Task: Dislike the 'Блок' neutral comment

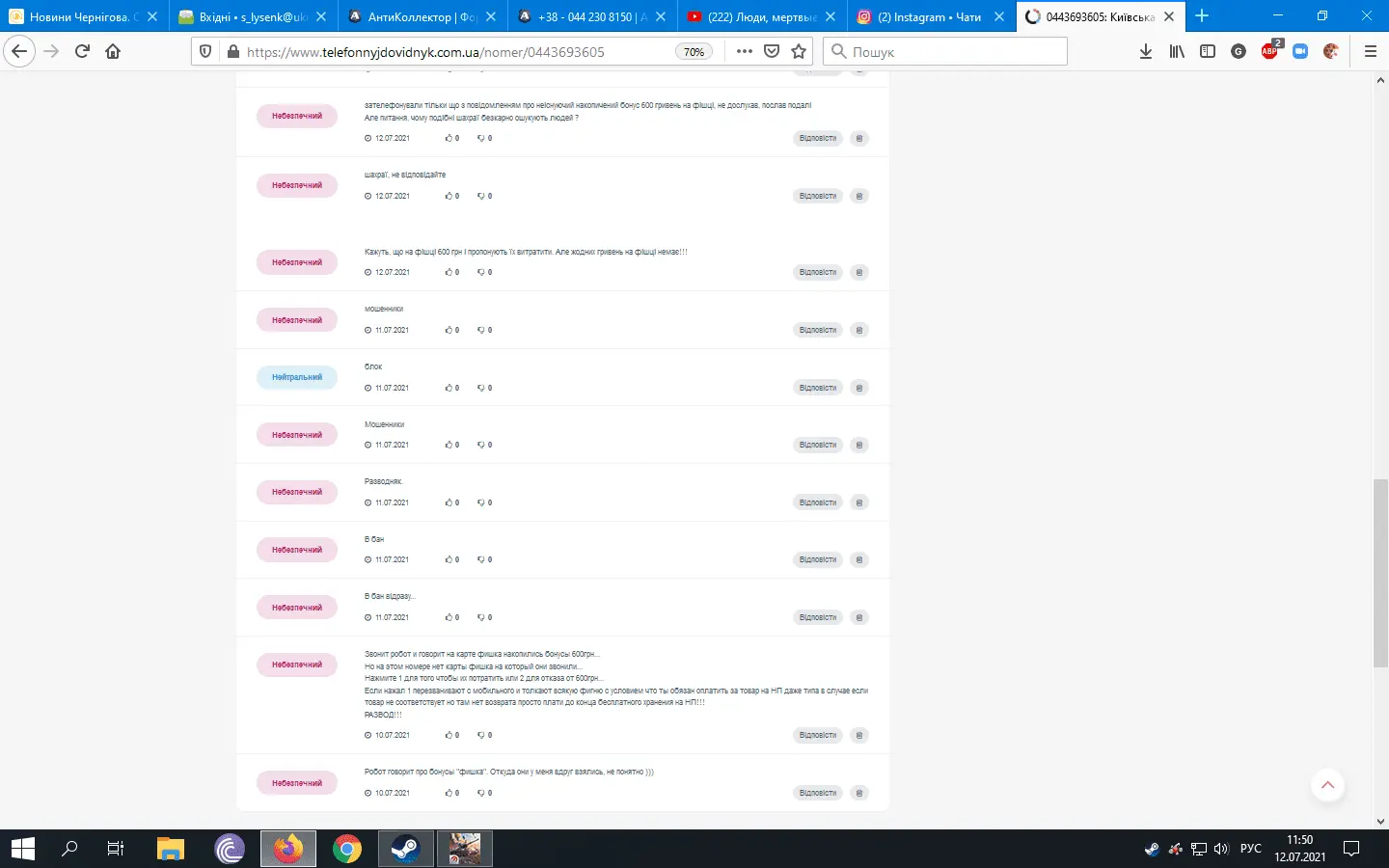Action: (x=481, y=388)
